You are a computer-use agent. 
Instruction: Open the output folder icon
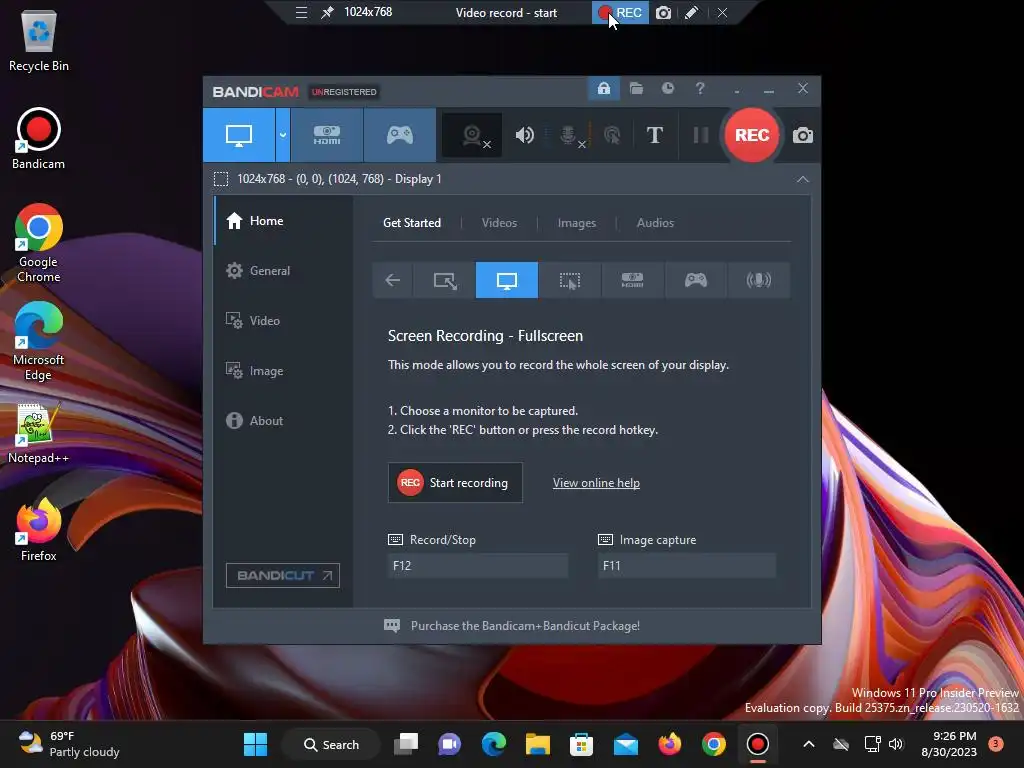[636, 88]
